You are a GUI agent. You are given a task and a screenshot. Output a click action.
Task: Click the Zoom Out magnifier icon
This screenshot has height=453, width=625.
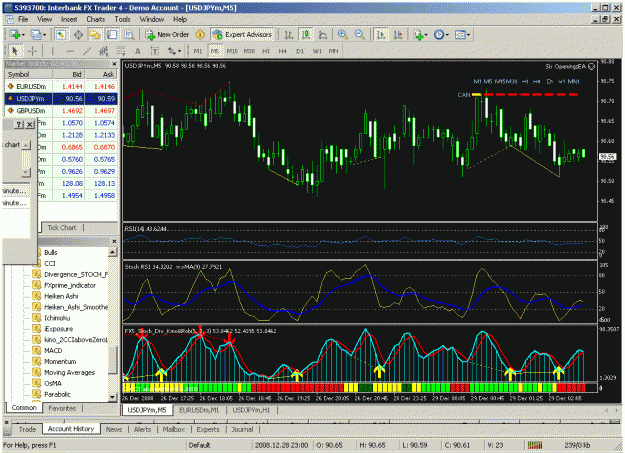(x=360, y=35)
